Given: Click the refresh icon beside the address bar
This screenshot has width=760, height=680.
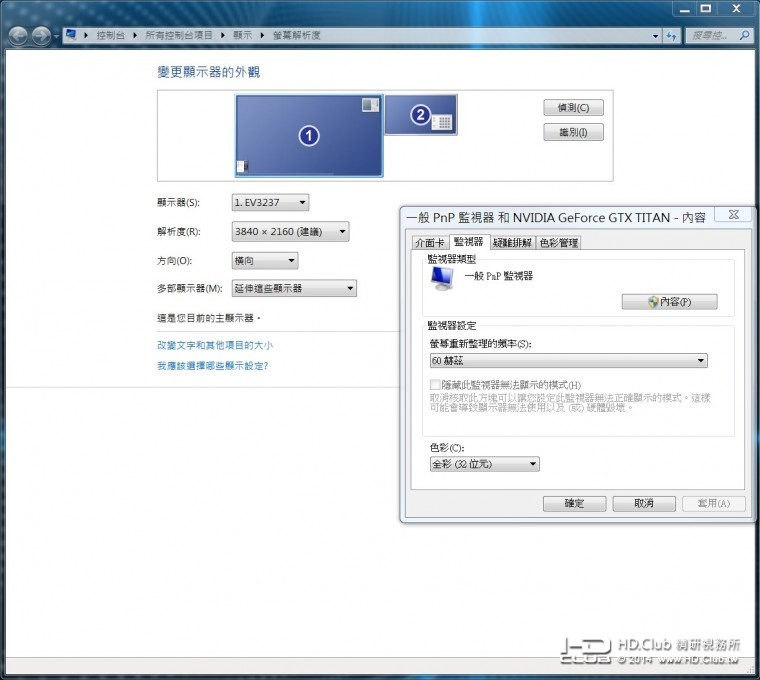Looking at the screenshot, I should point(672,36).
